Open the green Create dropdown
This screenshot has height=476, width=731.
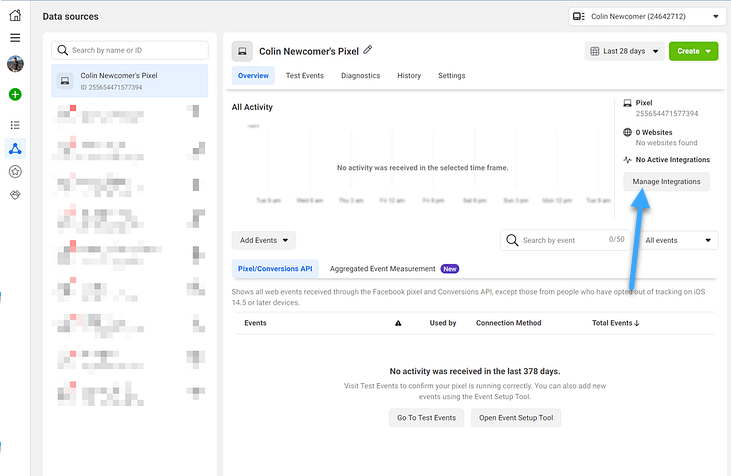(x=693, y=51)
